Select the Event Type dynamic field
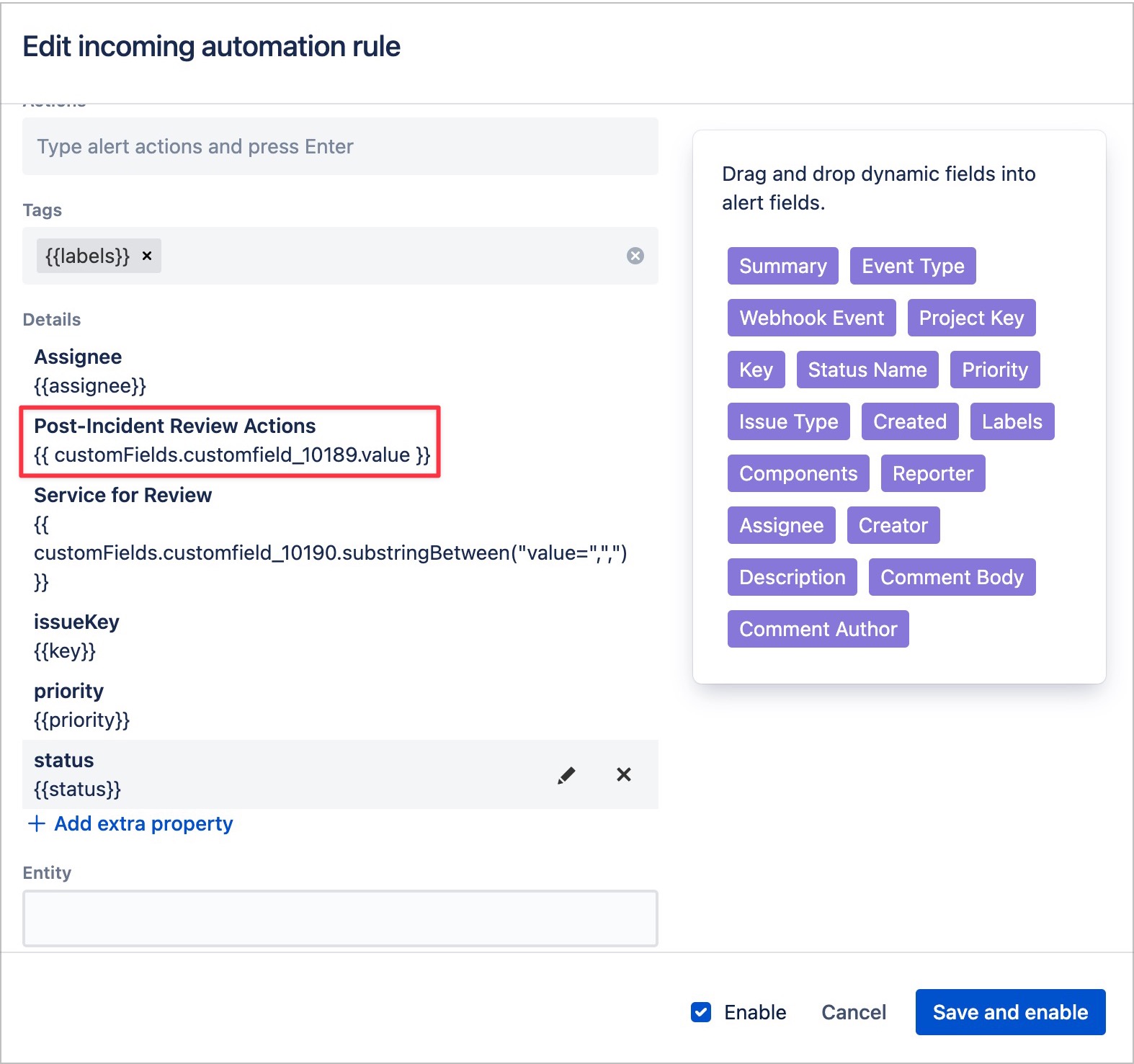This screenshot has height=1064, width=1134. [x=913, y=266]
